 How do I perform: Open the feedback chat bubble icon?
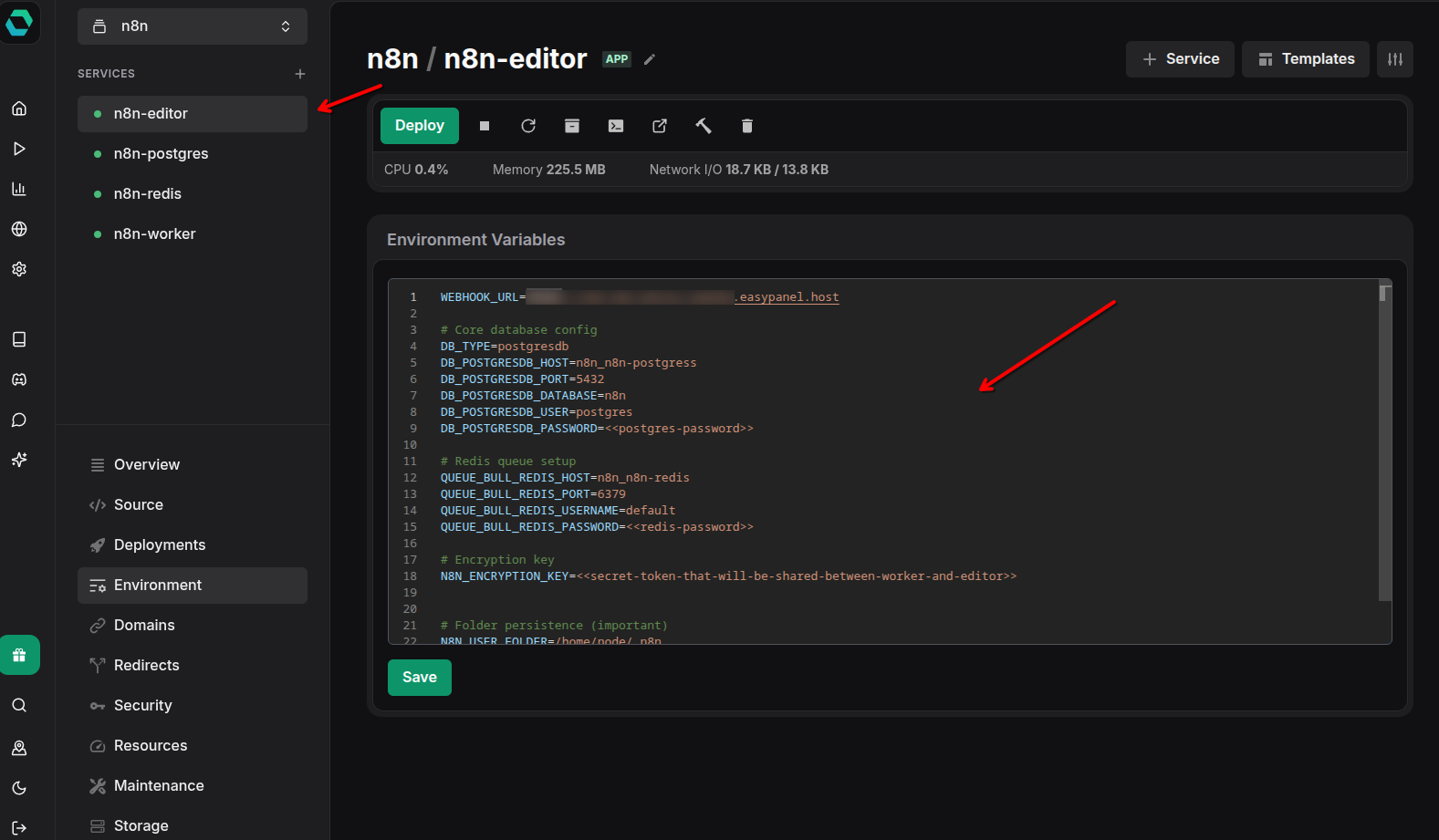point(19,420)
